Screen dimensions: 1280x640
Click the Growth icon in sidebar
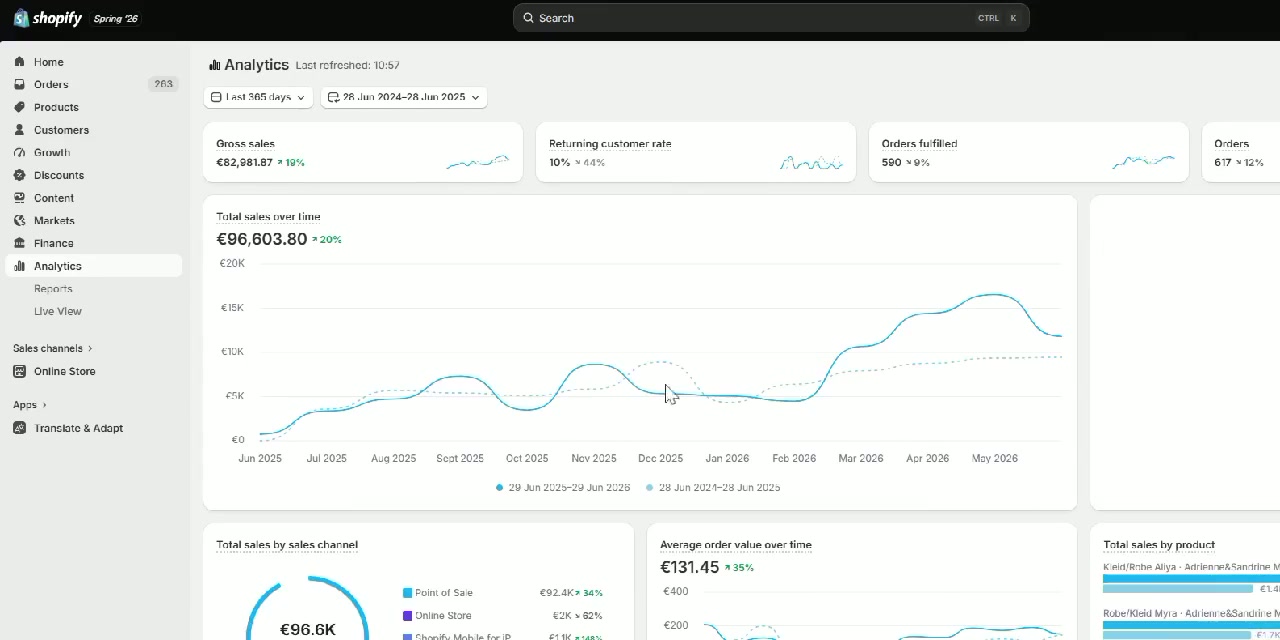point(19,153)
